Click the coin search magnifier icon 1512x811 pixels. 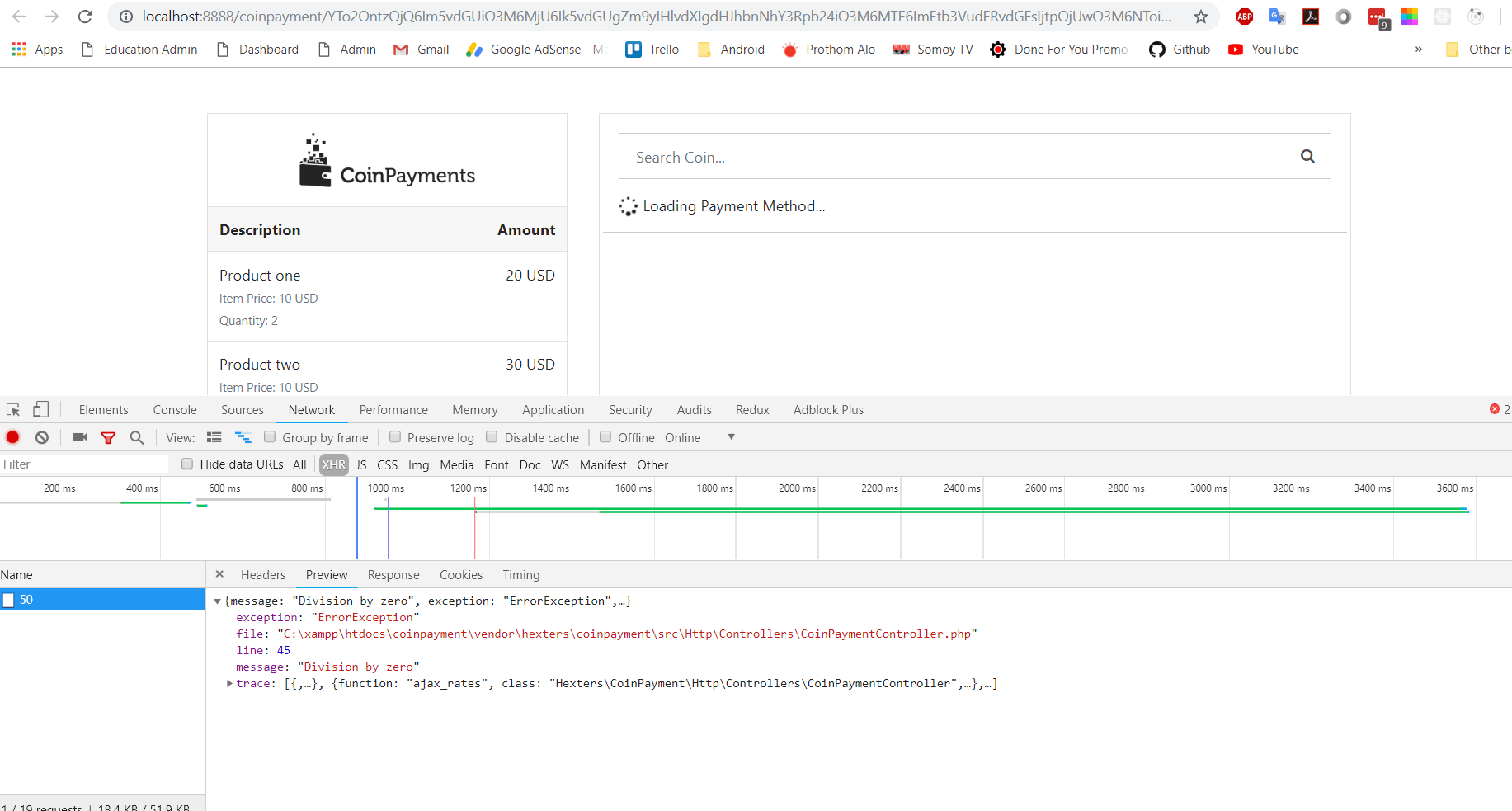(1307, 156)
